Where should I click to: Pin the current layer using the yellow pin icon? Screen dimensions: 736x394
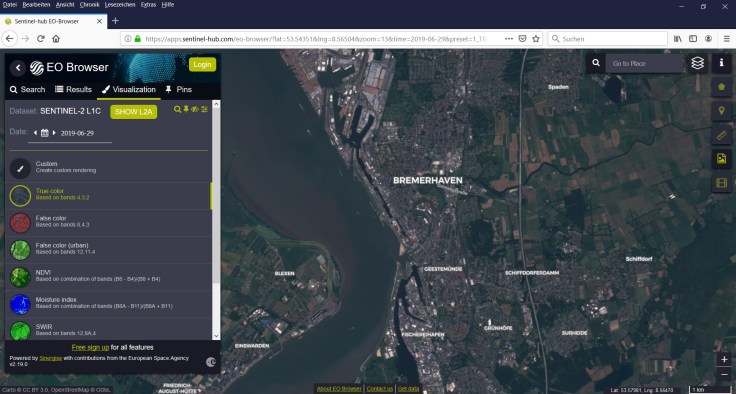186,109
